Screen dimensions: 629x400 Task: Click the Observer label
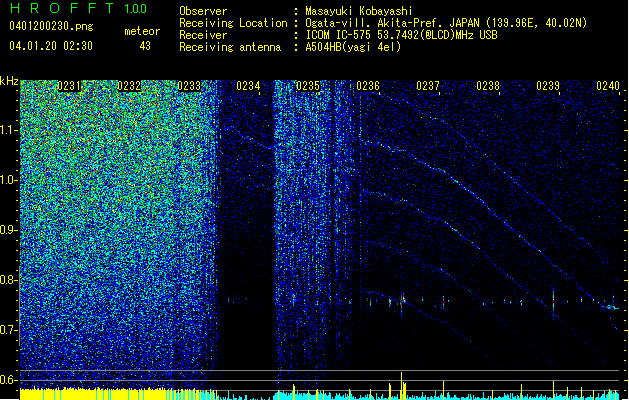203,11
